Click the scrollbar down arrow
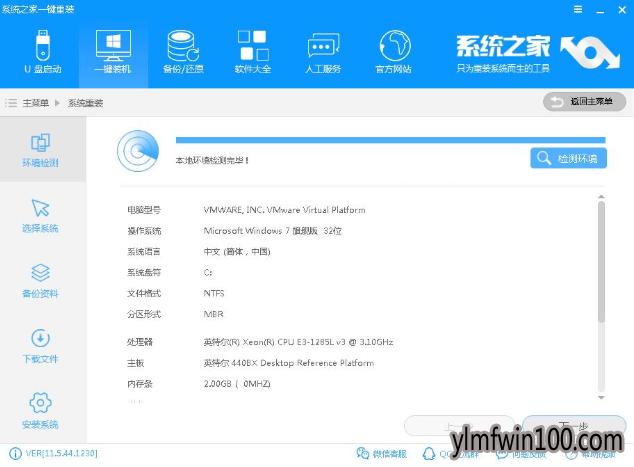Screen dimensions: 634x467 [601, 397]
